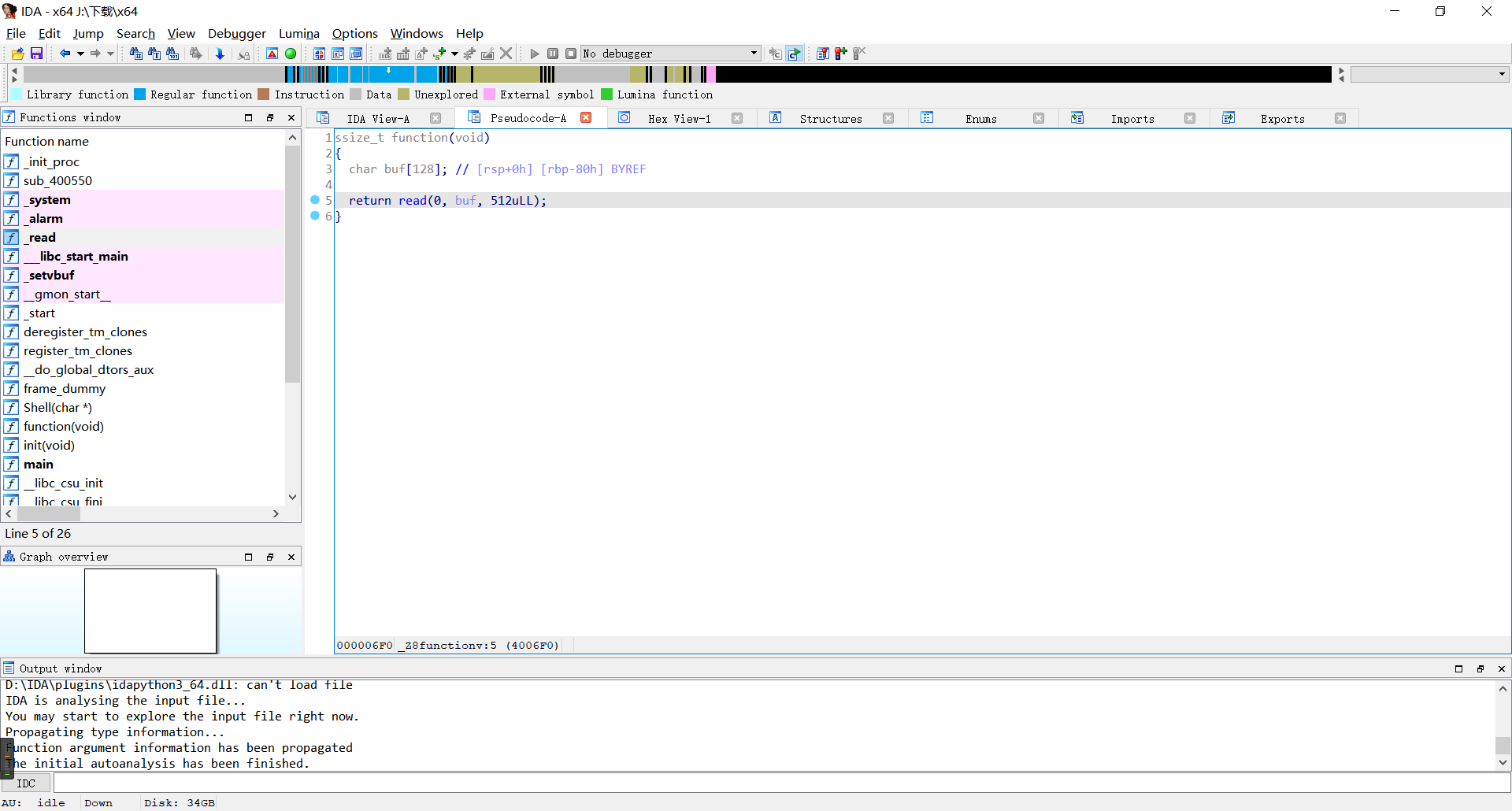Save the database with the floppy icon

[36, 54]
